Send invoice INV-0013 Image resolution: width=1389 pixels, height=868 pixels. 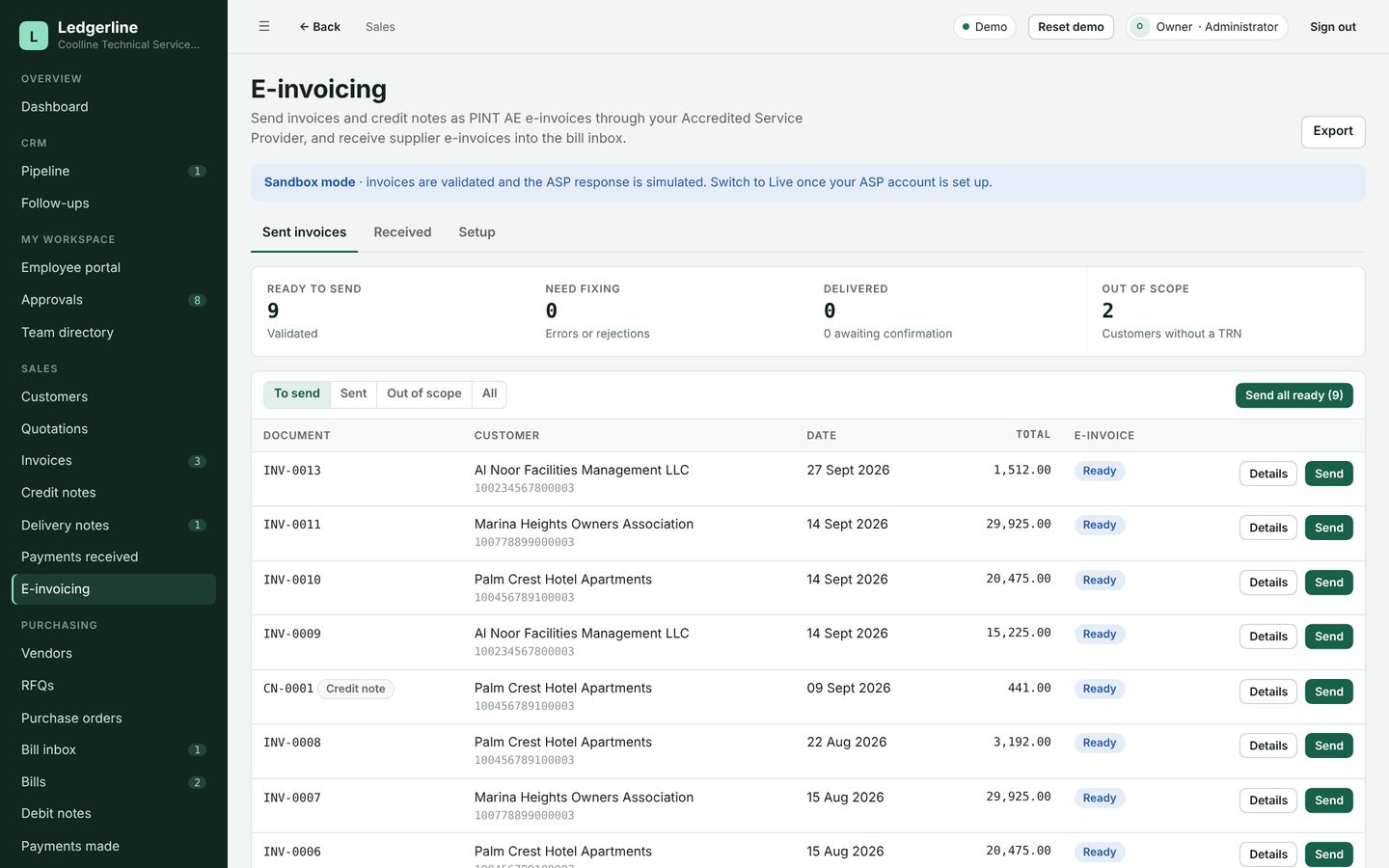pos(1328,474)
